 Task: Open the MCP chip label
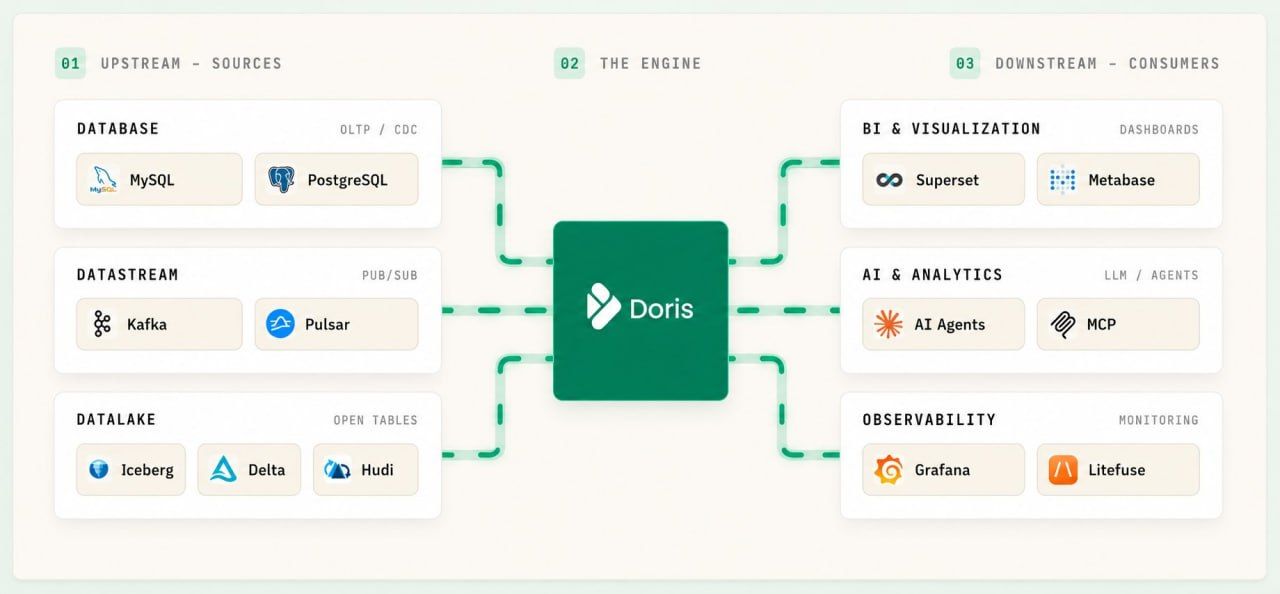coord(1102,324)
